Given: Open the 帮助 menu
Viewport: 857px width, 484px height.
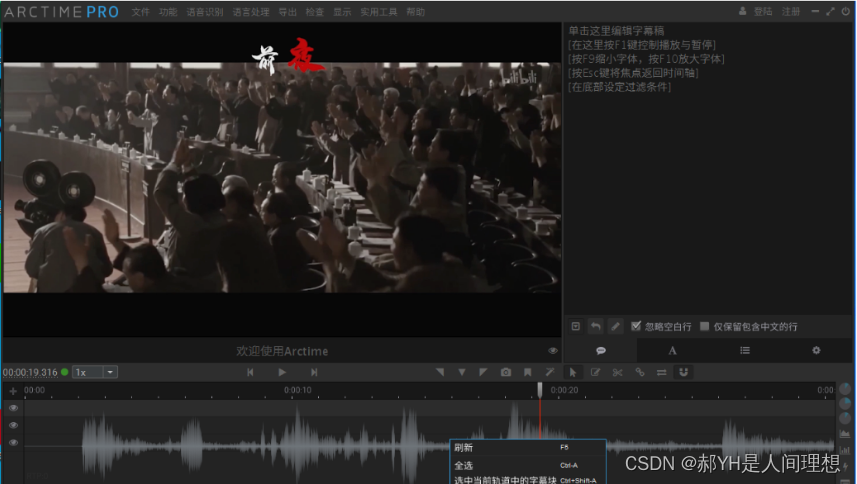Looking at the screenshot, I should click(415, 12).
